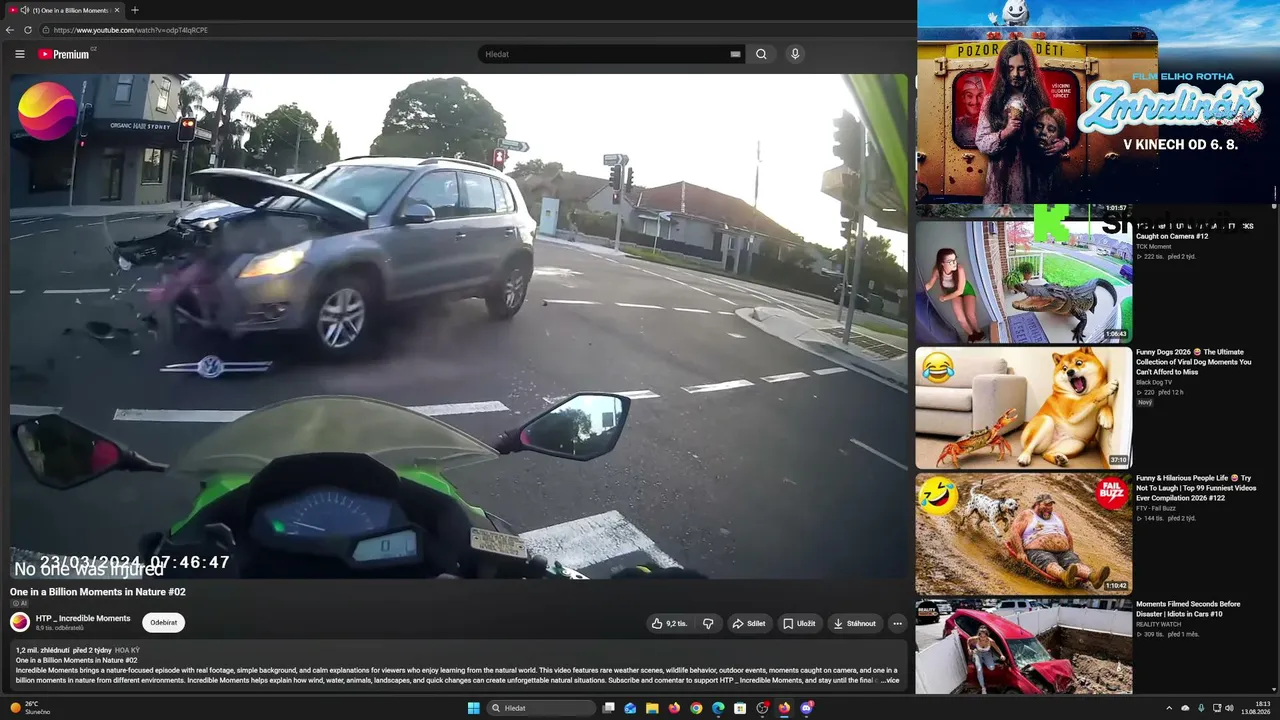Launch Google Chrome from the taskbar

(696, 708)
